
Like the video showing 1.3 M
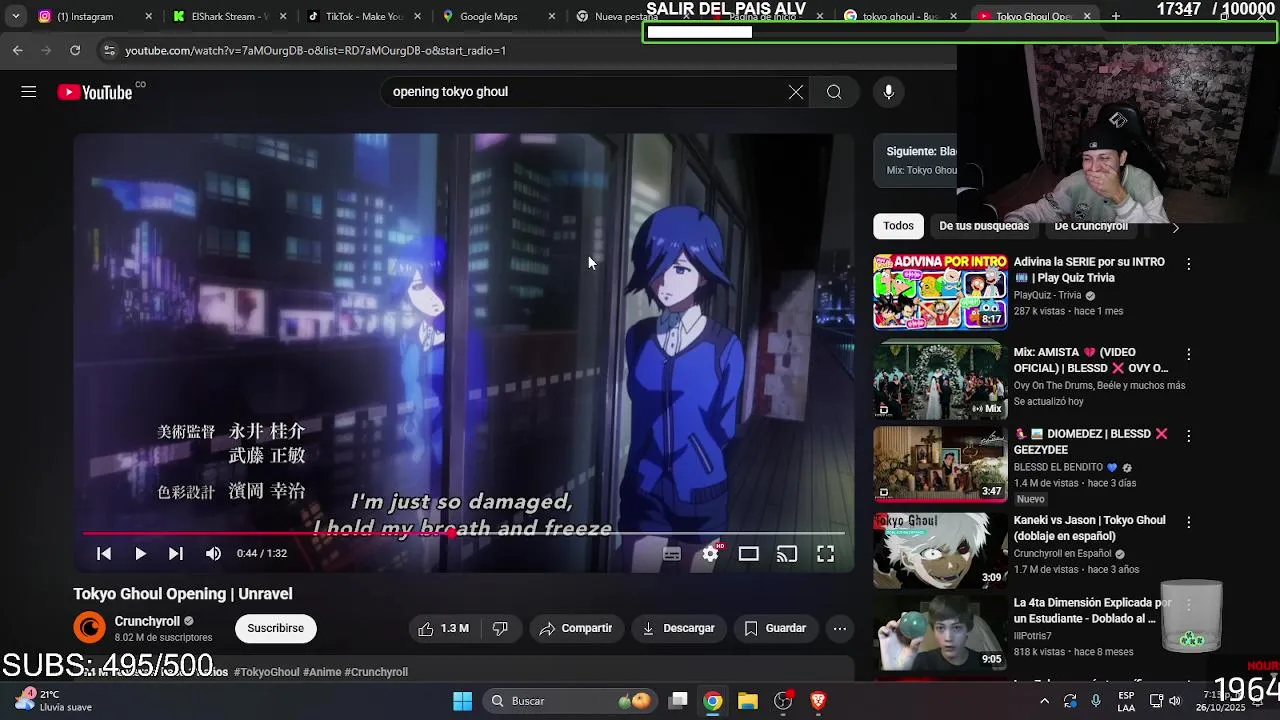click(x=444, y=628)
